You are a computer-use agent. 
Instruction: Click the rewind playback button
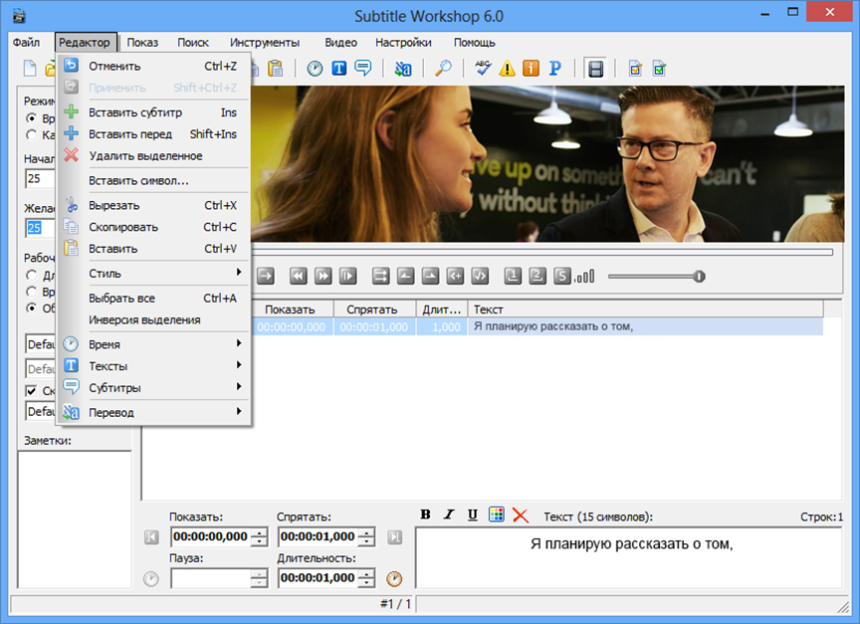point(298,276)
